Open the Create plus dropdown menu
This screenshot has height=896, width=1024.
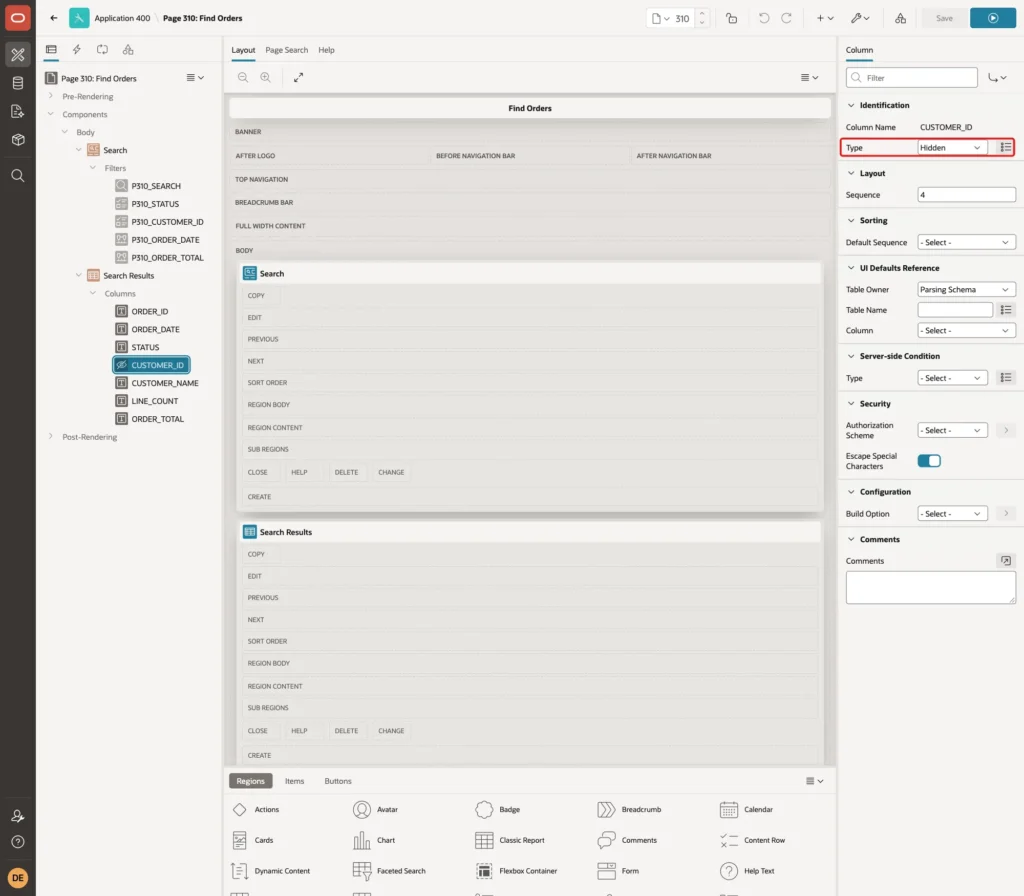point(825,18)
